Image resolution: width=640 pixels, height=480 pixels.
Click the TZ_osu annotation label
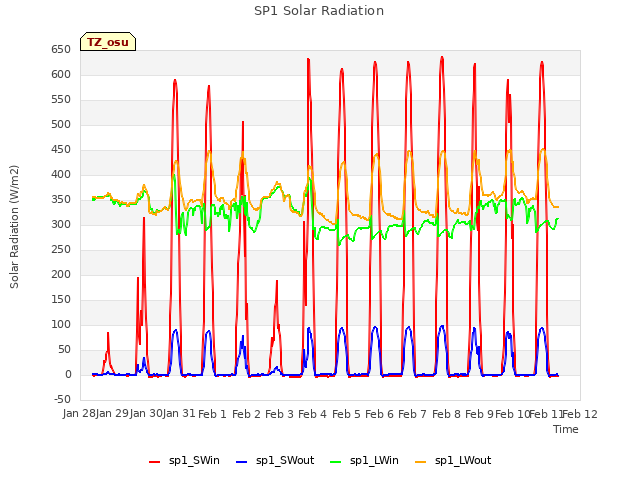point(108,42)
